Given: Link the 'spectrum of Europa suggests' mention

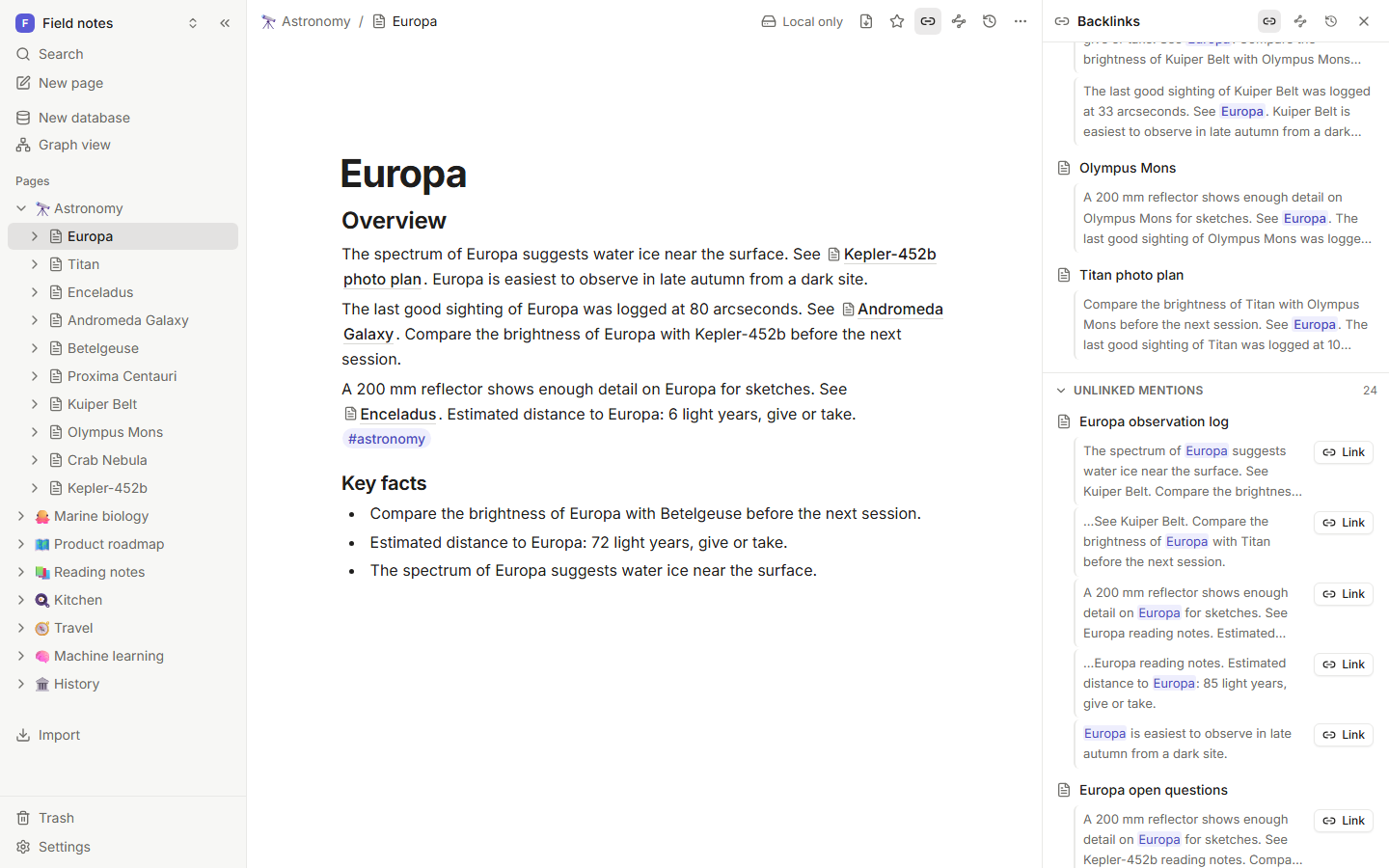Looking at the screenshot, I should (x=1344, y=452).
